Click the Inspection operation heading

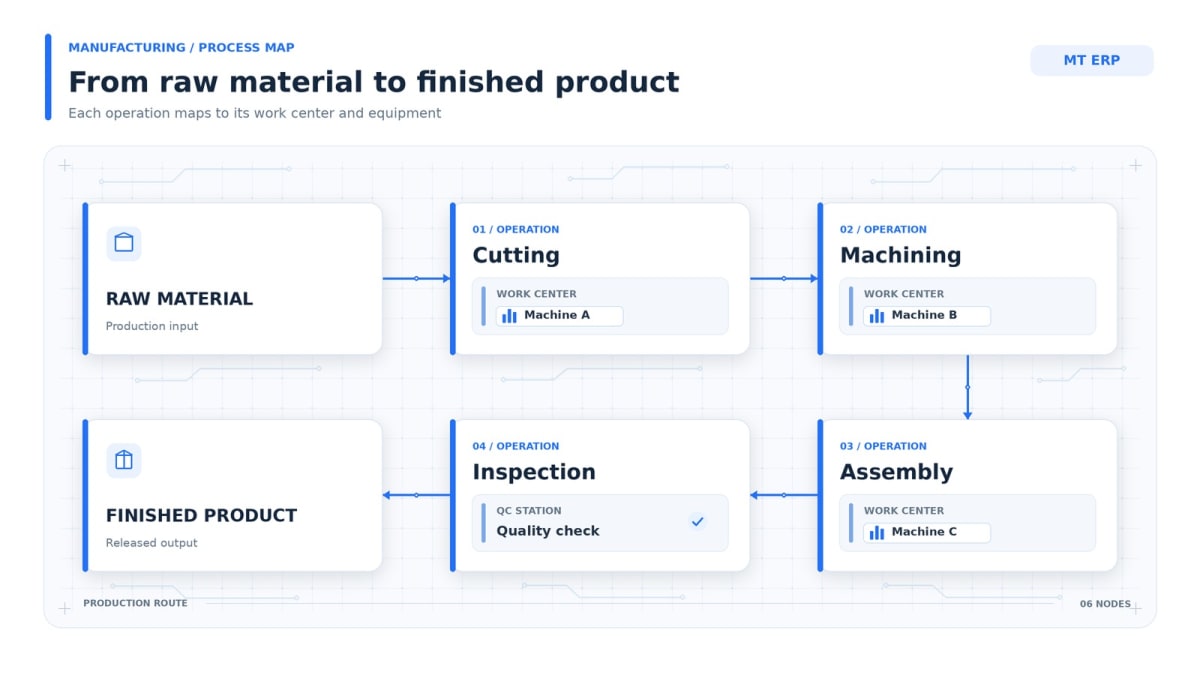click(x=534, y=472)
